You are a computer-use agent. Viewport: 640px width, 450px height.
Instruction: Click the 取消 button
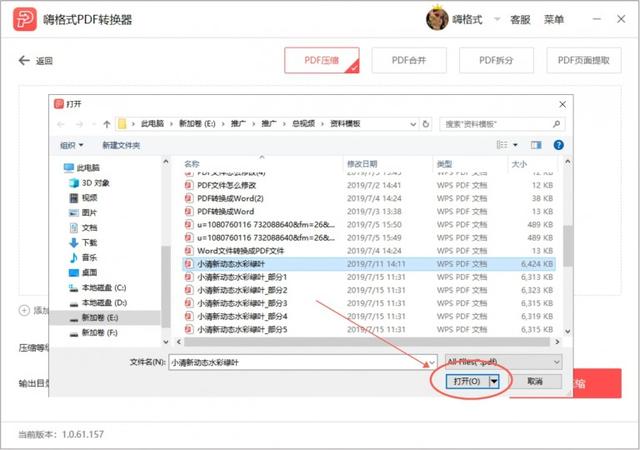tap(535, 381)
